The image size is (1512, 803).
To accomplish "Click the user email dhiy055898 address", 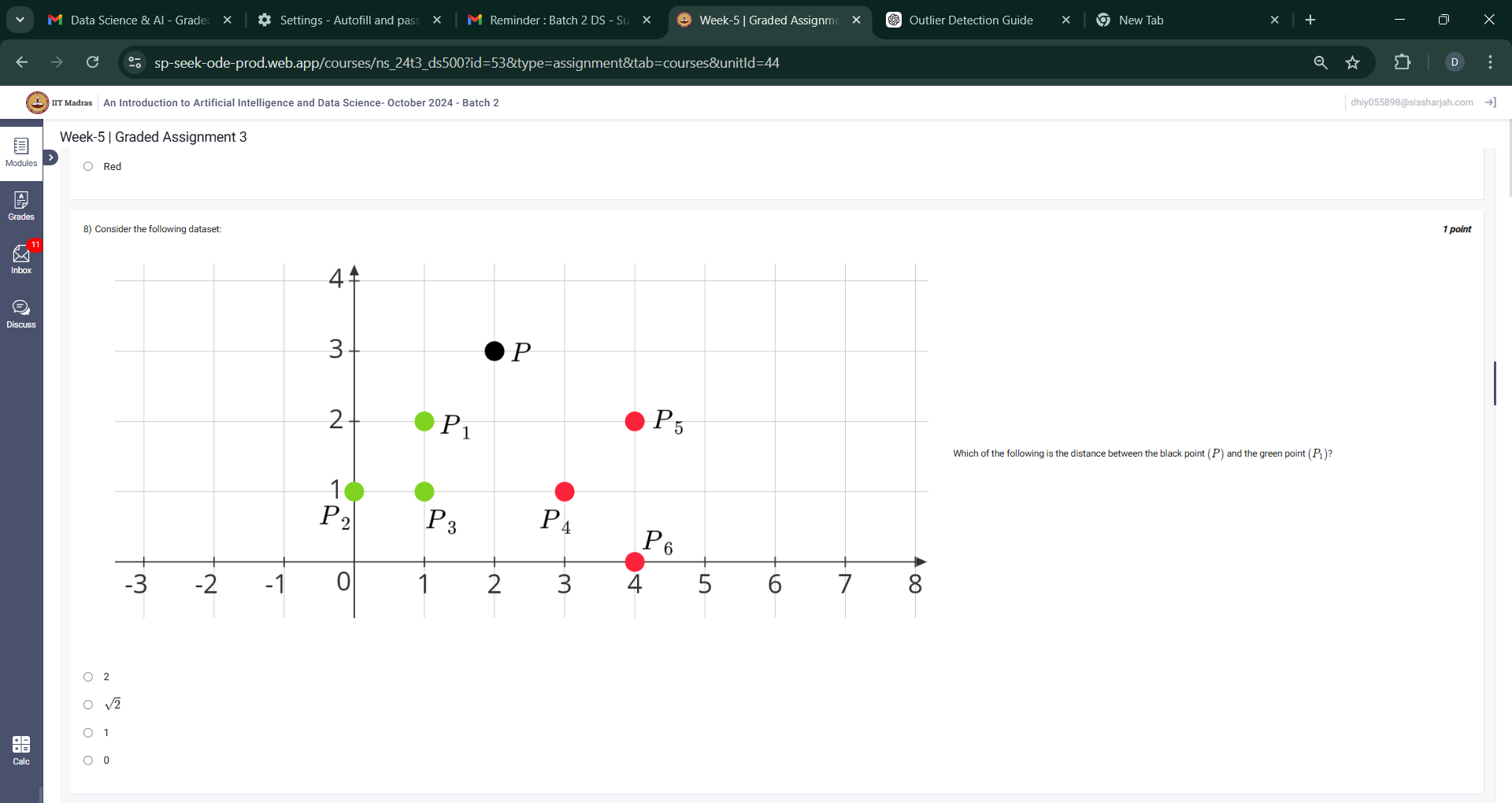I will click(1411, 102).
